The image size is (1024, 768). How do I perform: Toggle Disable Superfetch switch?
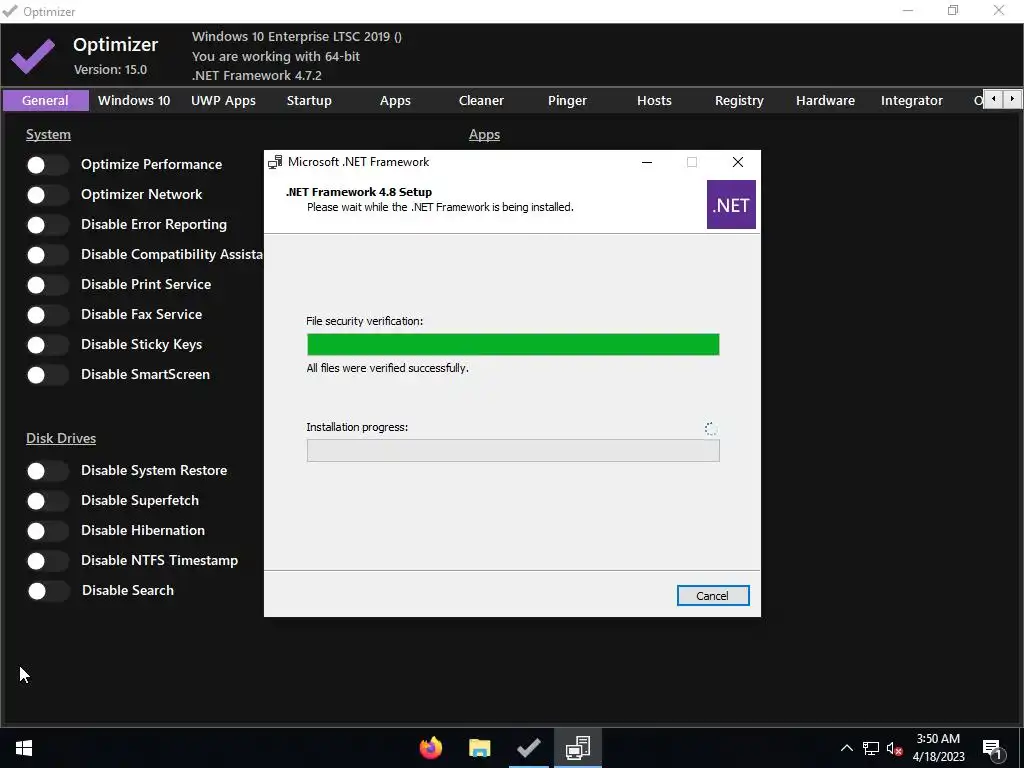[47, 501]
